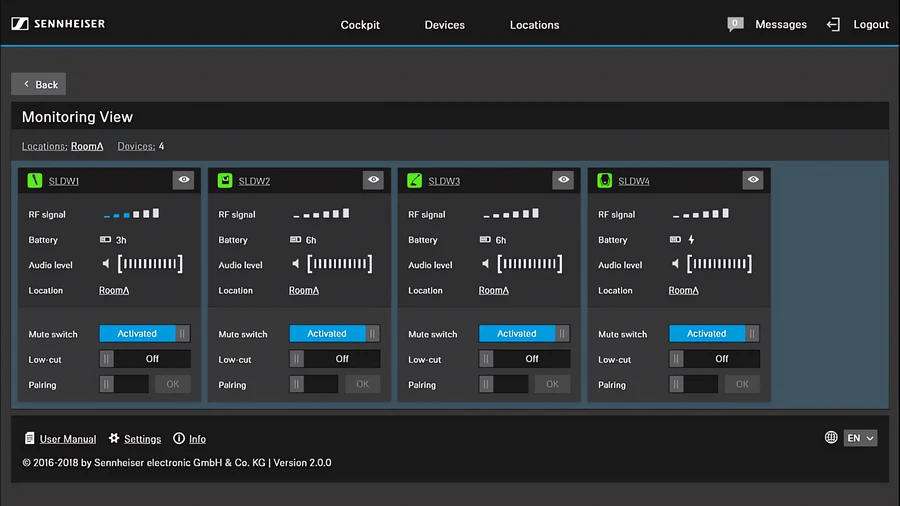Click the Sennheiser logo
This screenshot has width=900, height=506.
pyautogui.click(x=58, y=24)
